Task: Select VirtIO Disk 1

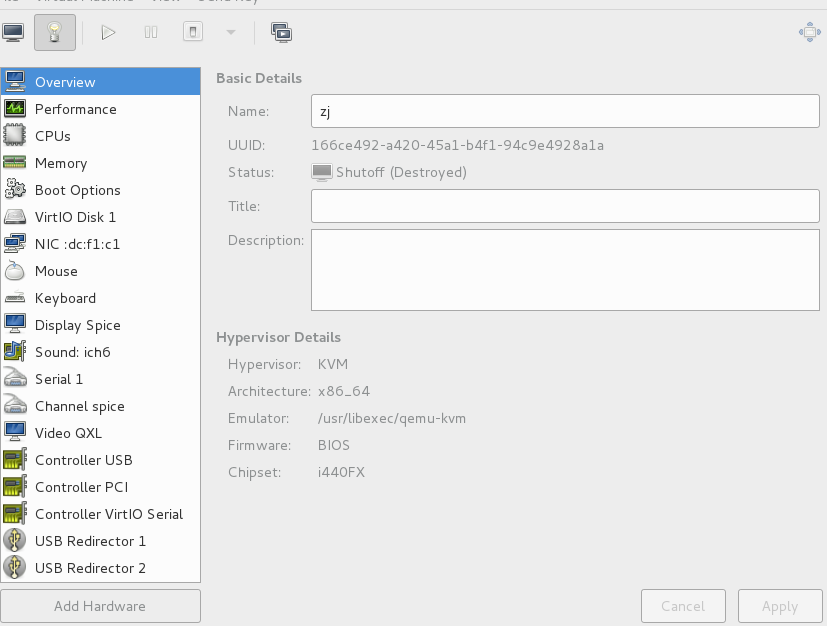Action: coord(100,217)
